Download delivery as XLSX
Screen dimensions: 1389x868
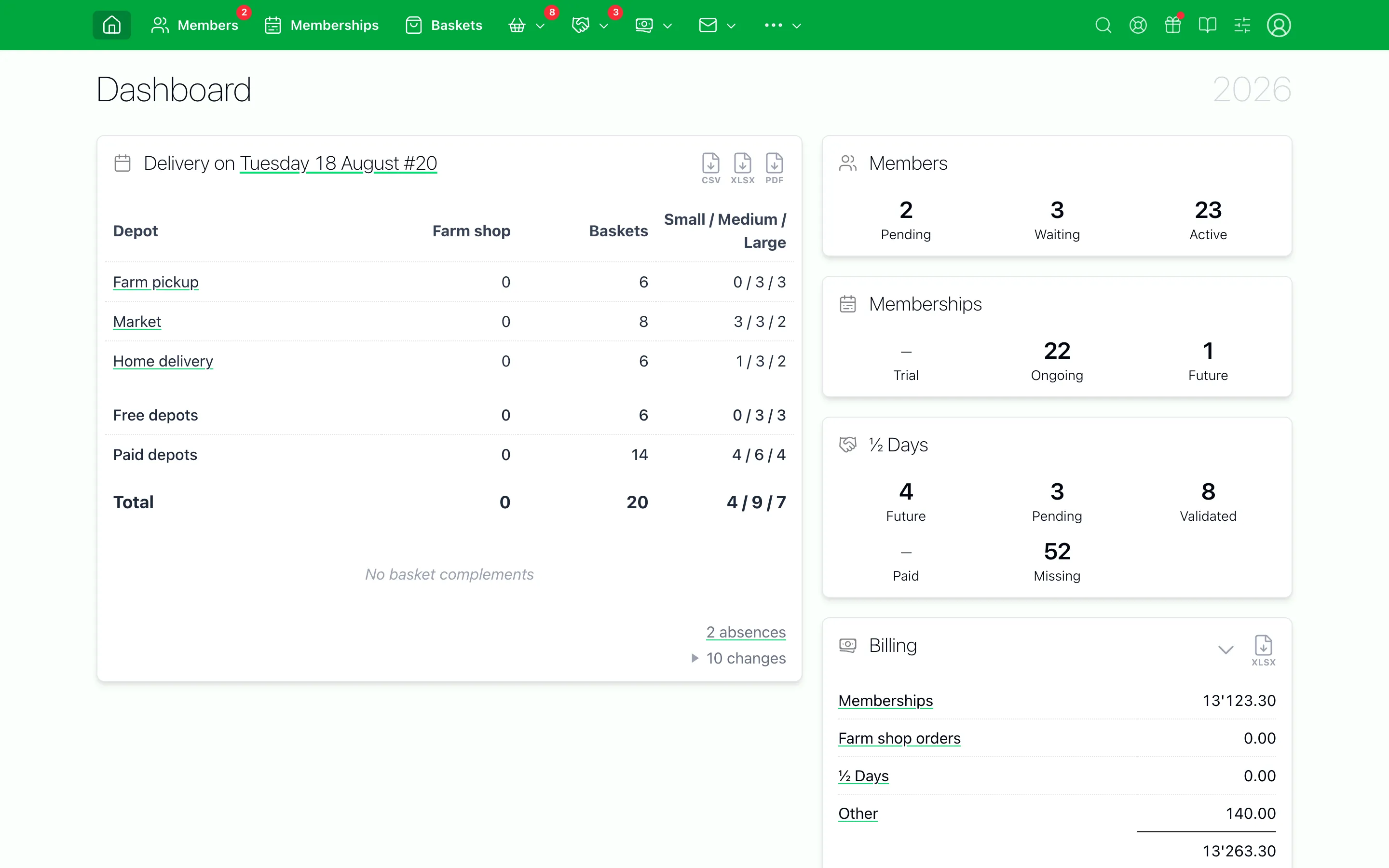click(x=743, y=168)
